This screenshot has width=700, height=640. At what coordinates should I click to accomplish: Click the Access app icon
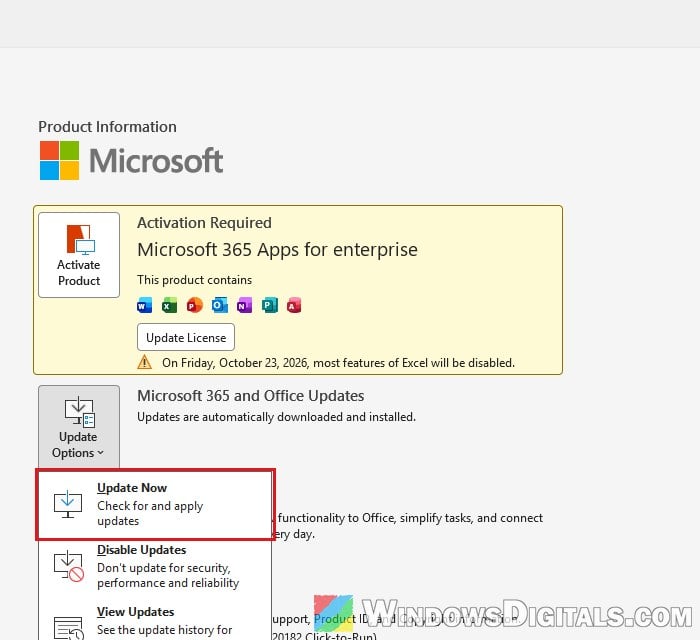click(294, 305)
